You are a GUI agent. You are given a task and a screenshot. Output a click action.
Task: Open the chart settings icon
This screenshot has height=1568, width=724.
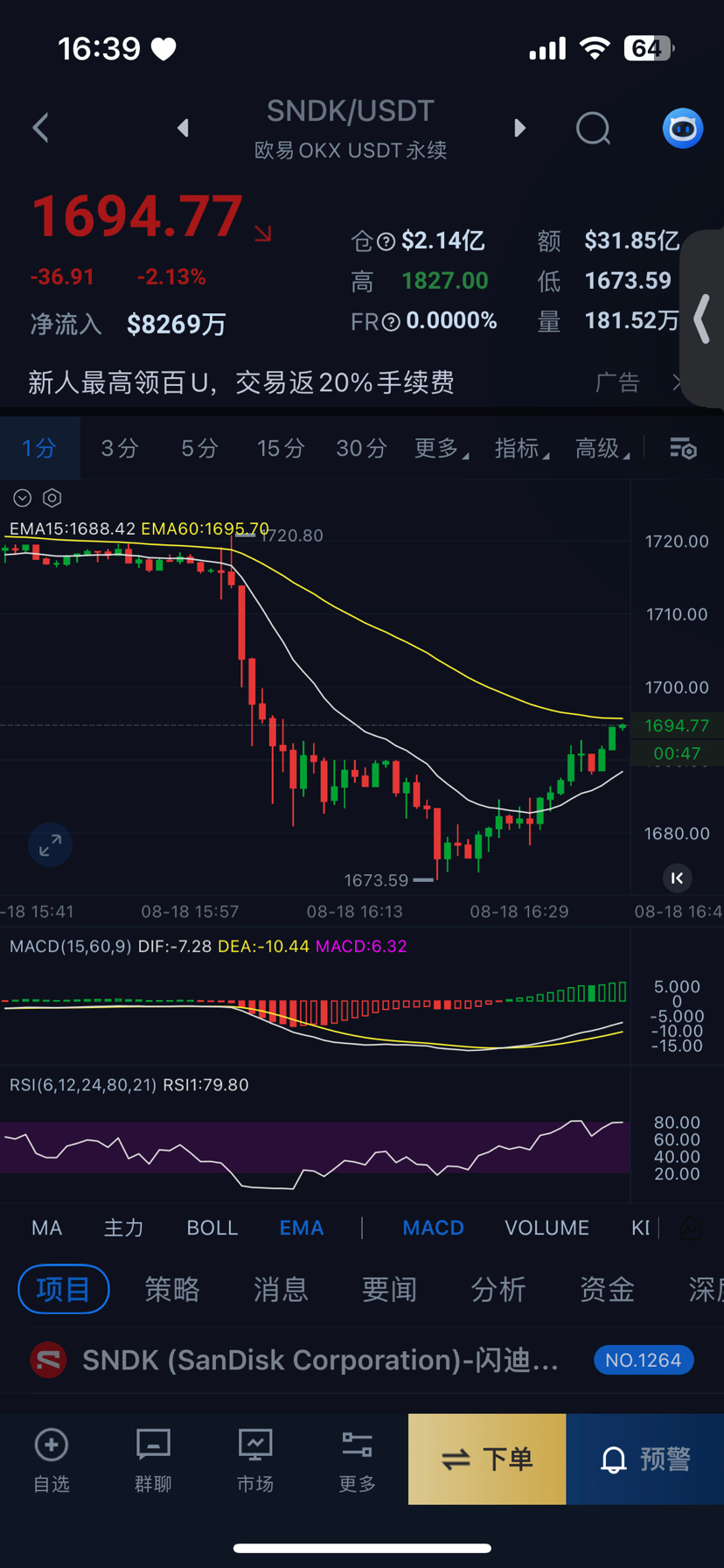pos(683,449)
